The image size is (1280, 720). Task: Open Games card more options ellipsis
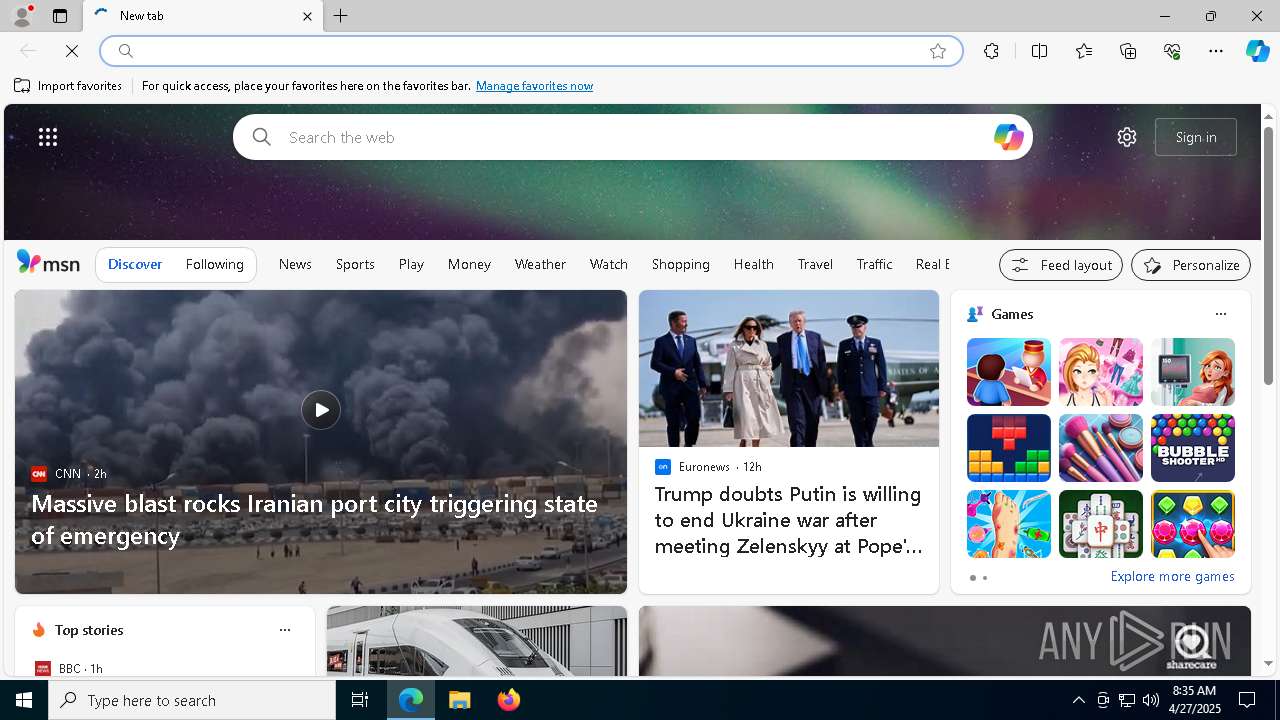(1220, 314)
